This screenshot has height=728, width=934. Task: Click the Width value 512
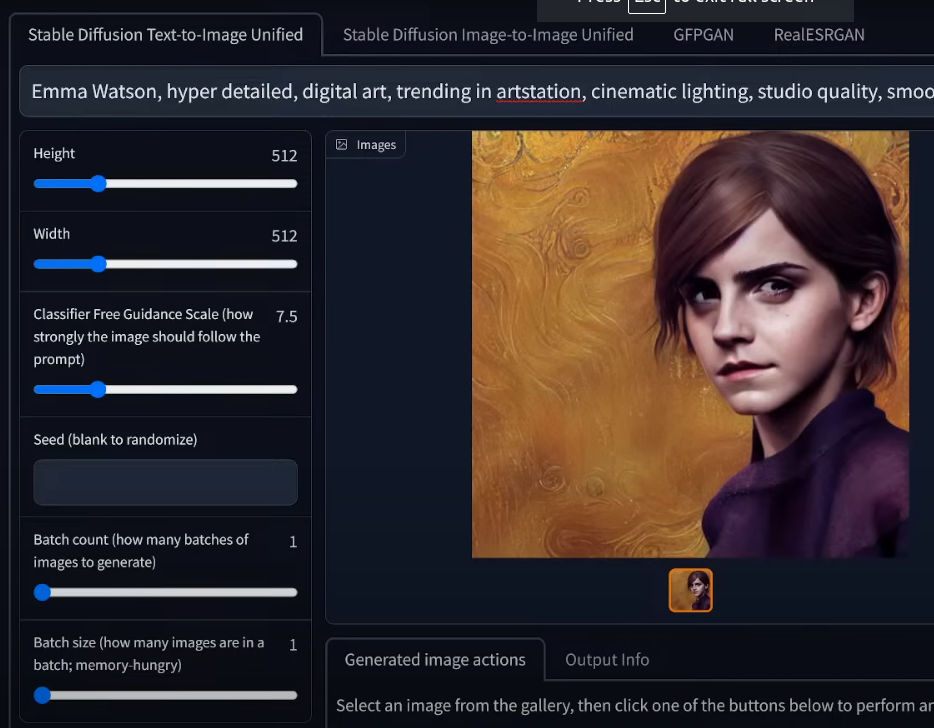click(x=284, y=236)
